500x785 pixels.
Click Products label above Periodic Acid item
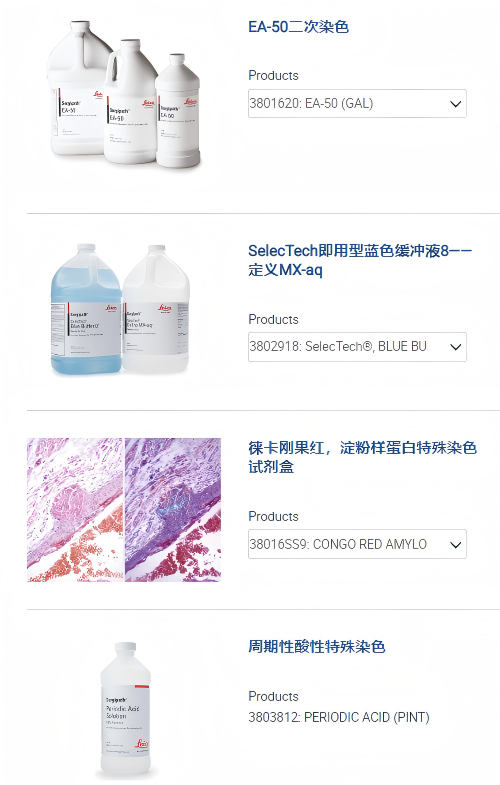(273, 696)
